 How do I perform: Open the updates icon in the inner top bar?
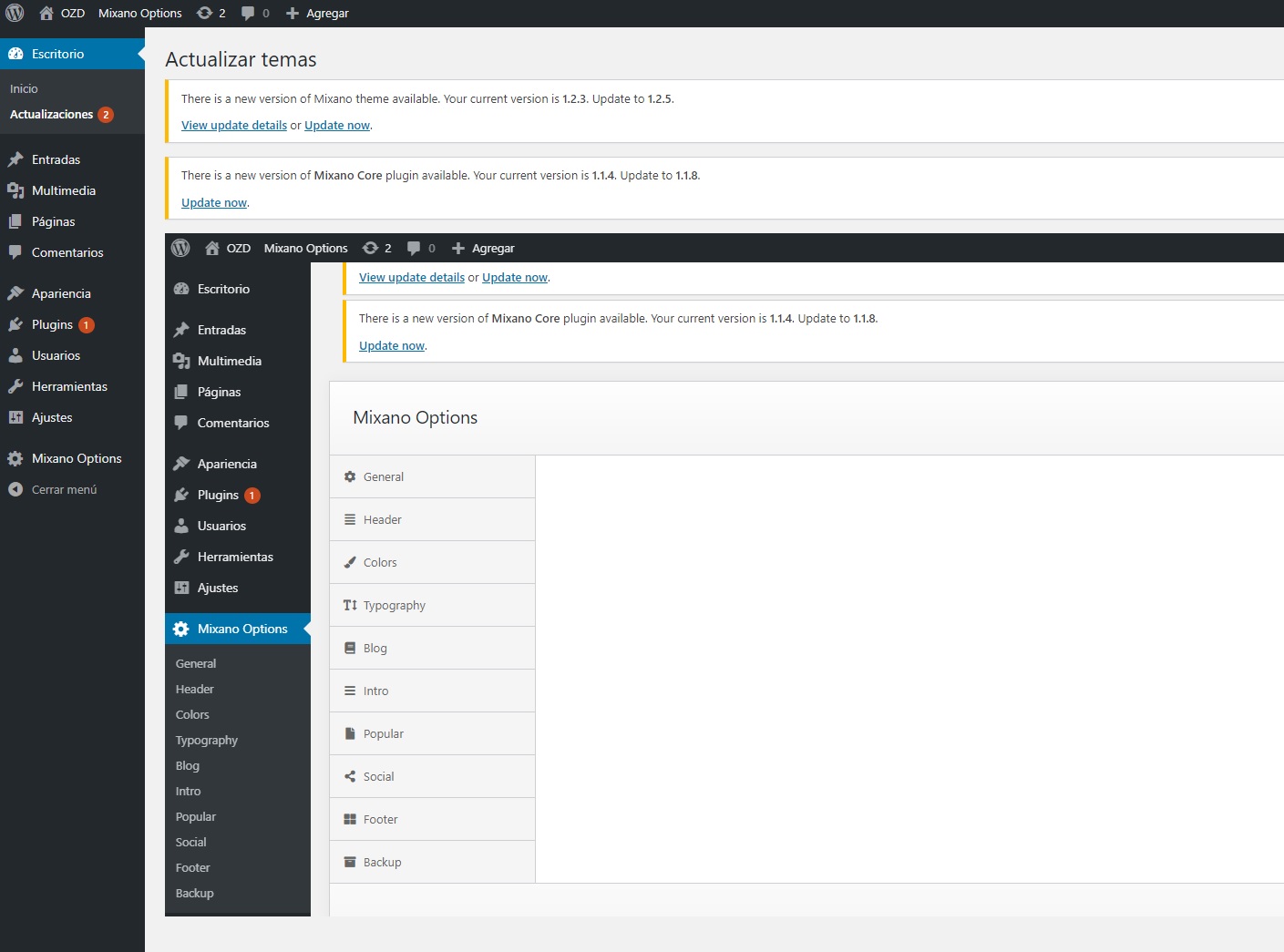click(x=370, y=248)
